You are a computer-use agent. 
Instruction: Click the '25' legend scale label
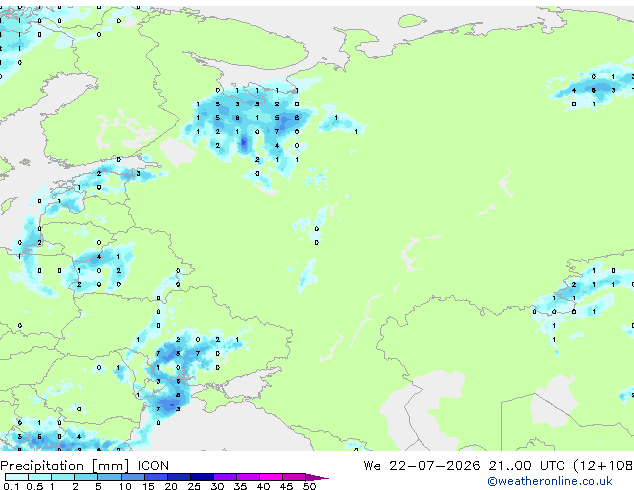[194, 486]
